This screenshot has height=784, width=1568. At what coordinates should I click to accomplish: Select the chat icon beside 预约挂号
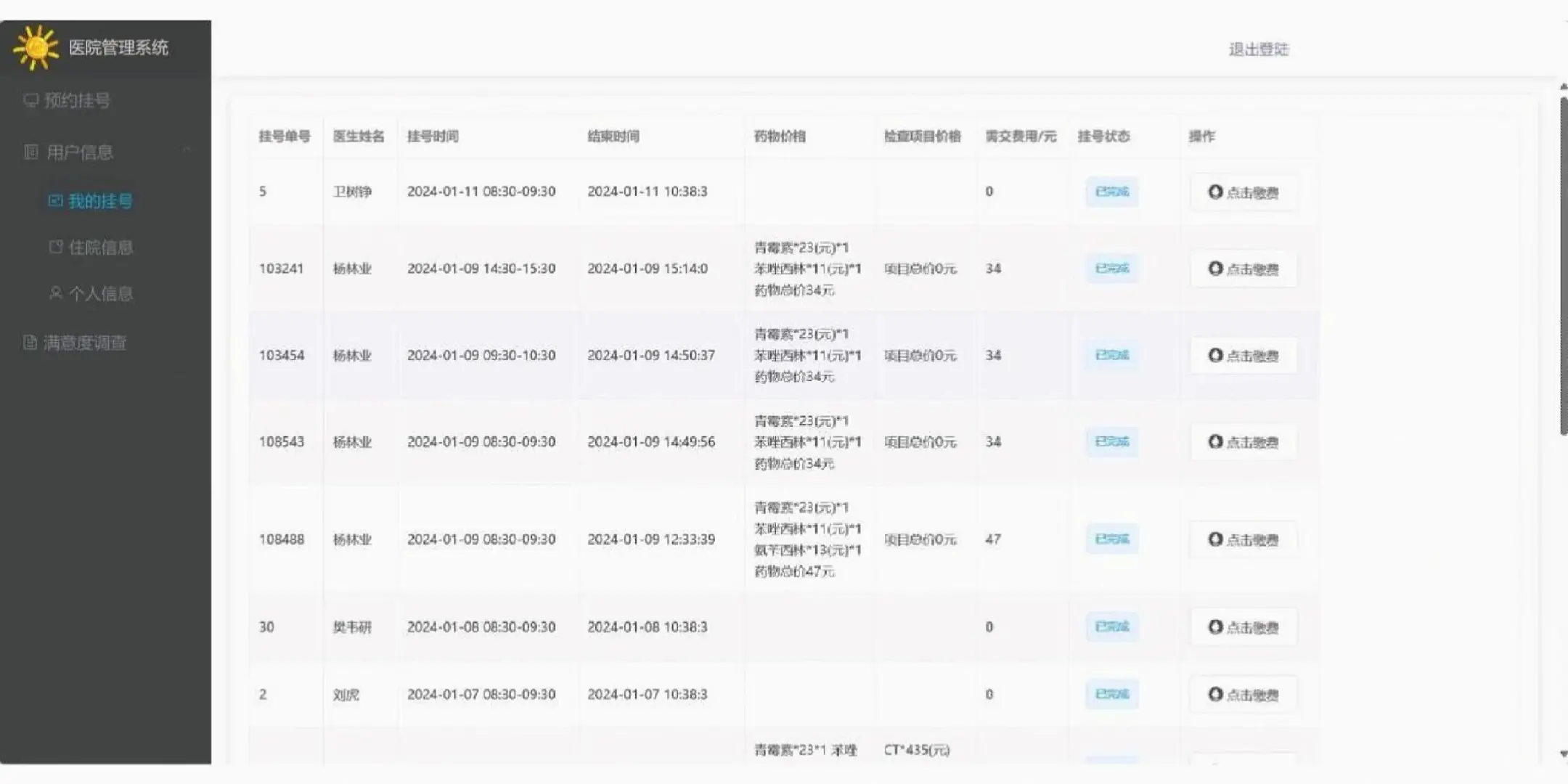click(30, 101)
